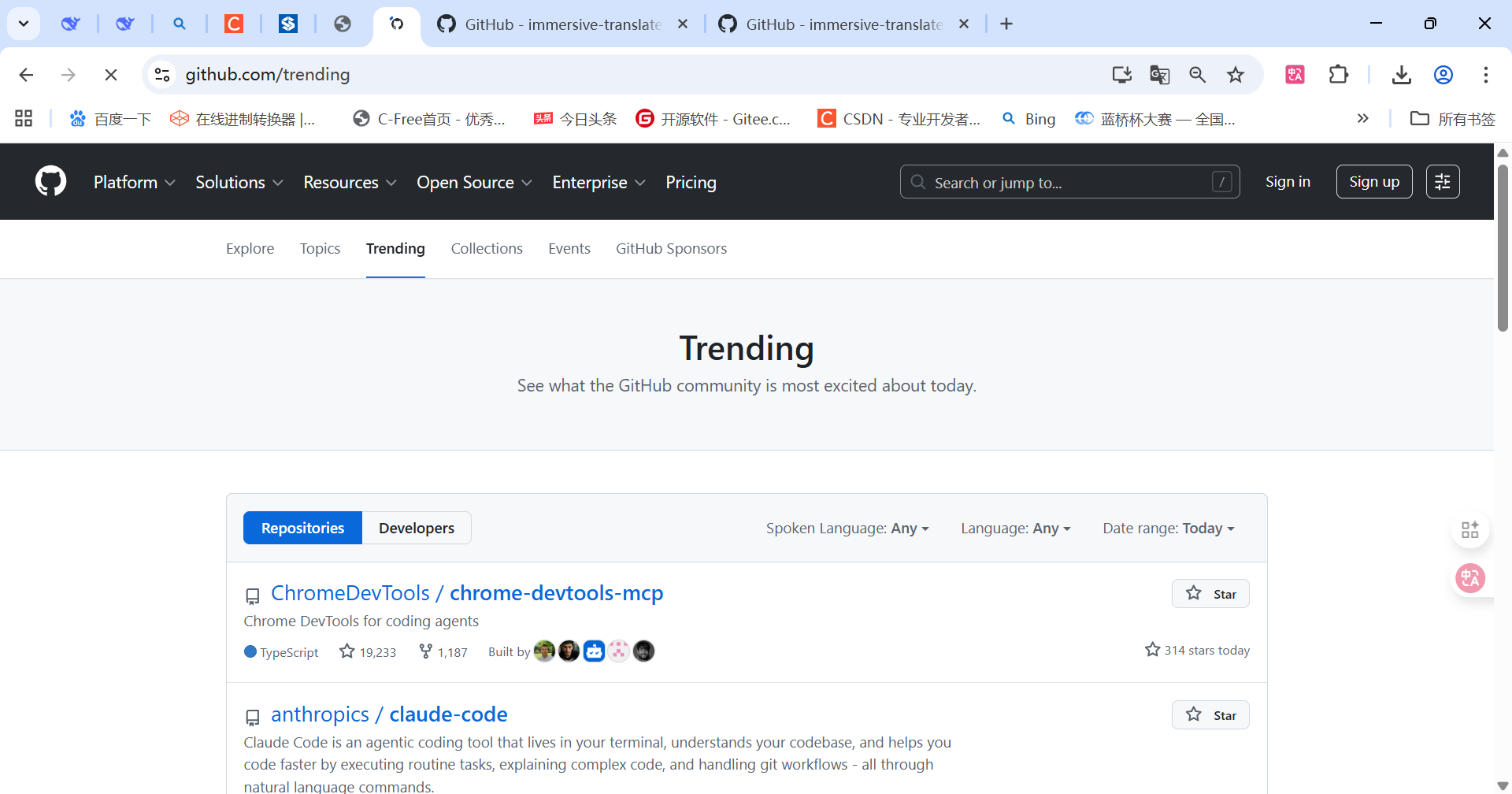Image resolution: width=1512 pixels, height=794 pixels.
Task: Open the ChromeDevTools / chrome-devtools-mcp repository
Action: click(467, 592)
